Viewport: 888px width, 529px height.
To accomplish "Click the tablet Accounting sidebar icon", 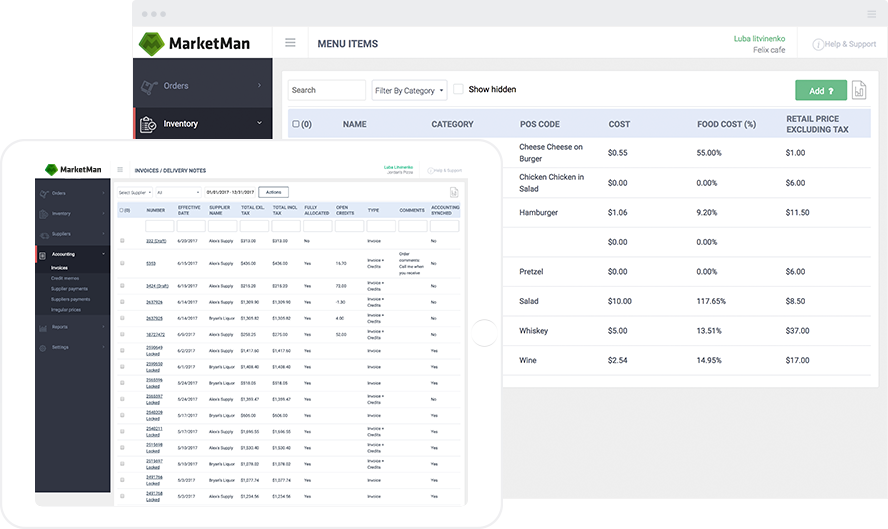I will (x=42, y=255).
